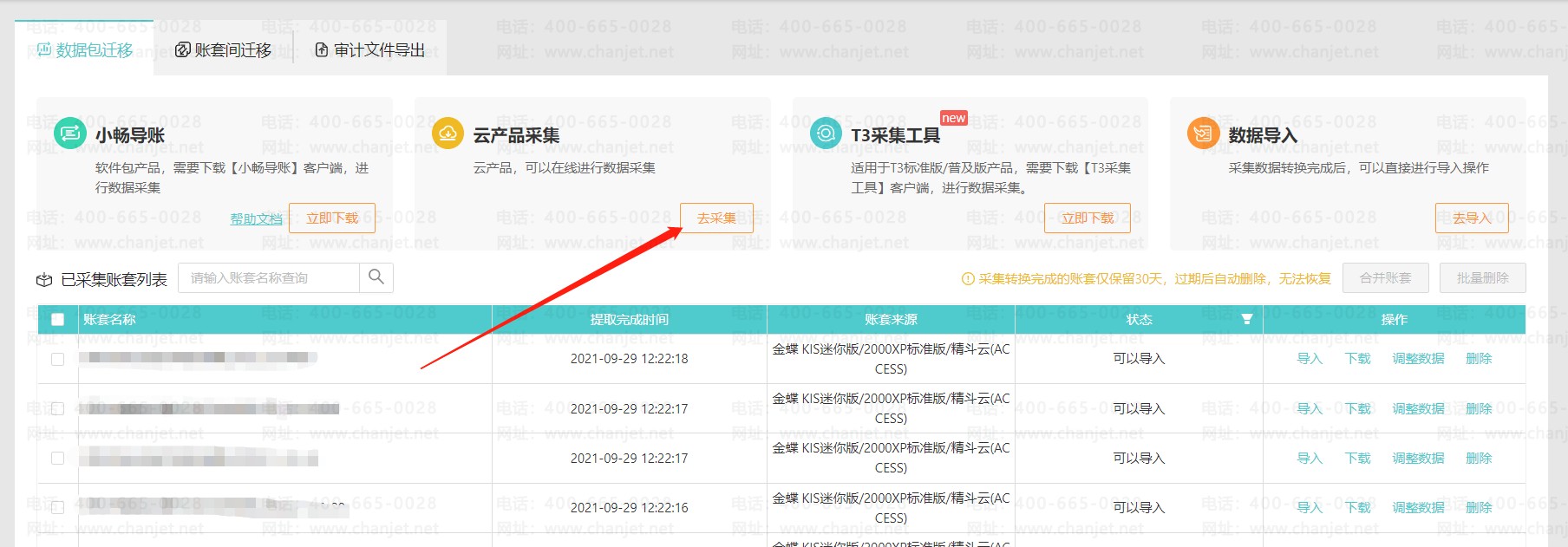Open the 账套间迁移 tab
The height and width of the screenshot is (547, 1568).
[224, 50]
